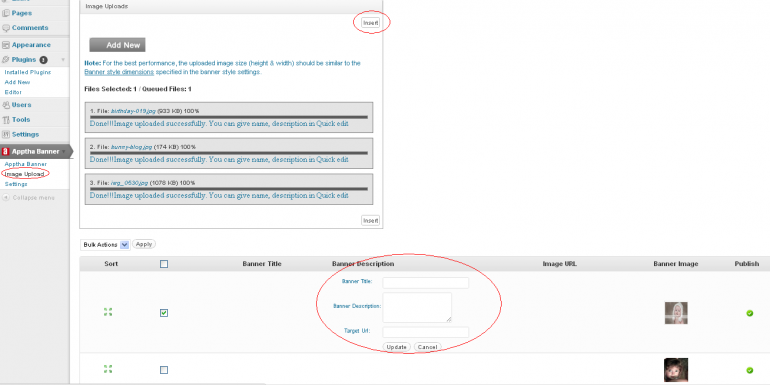Open Settings under Apptha Banner
The image size is (770, 385).
pyautogui.click(x=16, y=184)
